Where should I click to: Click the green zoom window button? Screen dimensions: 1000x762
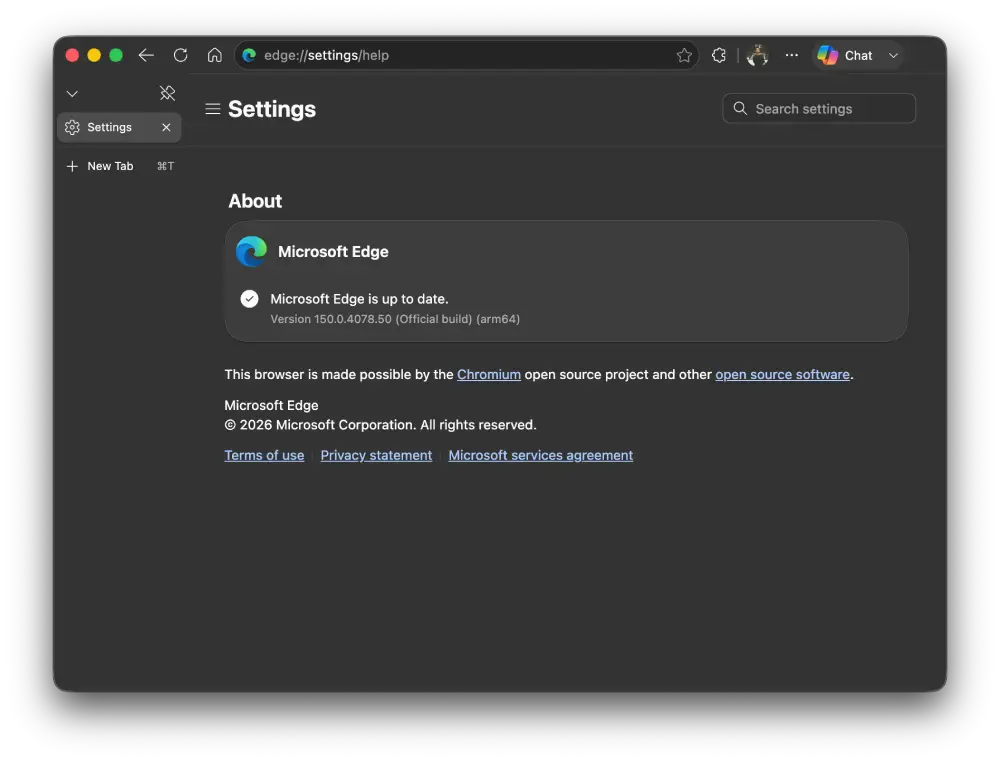tap(115, 55)
